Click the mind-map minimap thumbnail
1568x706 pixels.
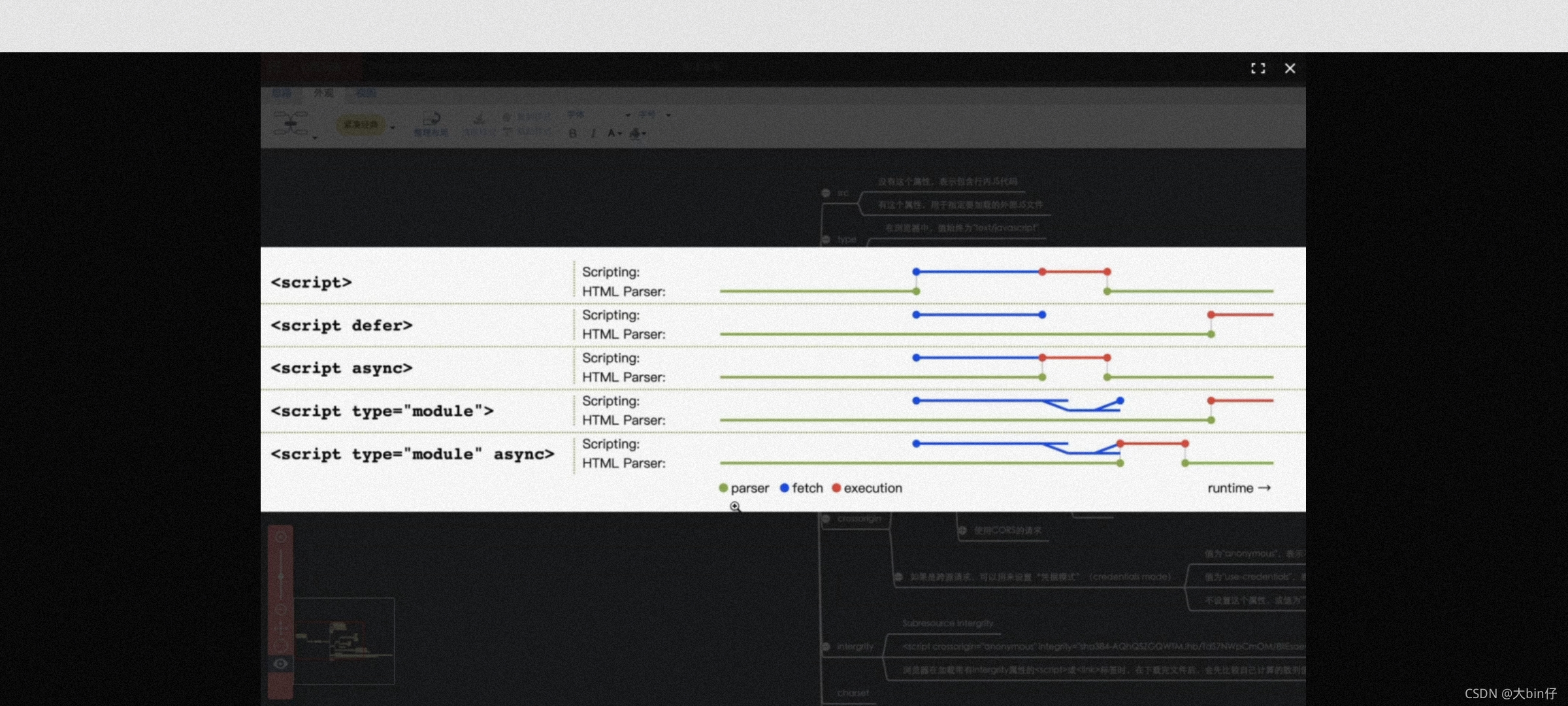click(x=344, y=641)
